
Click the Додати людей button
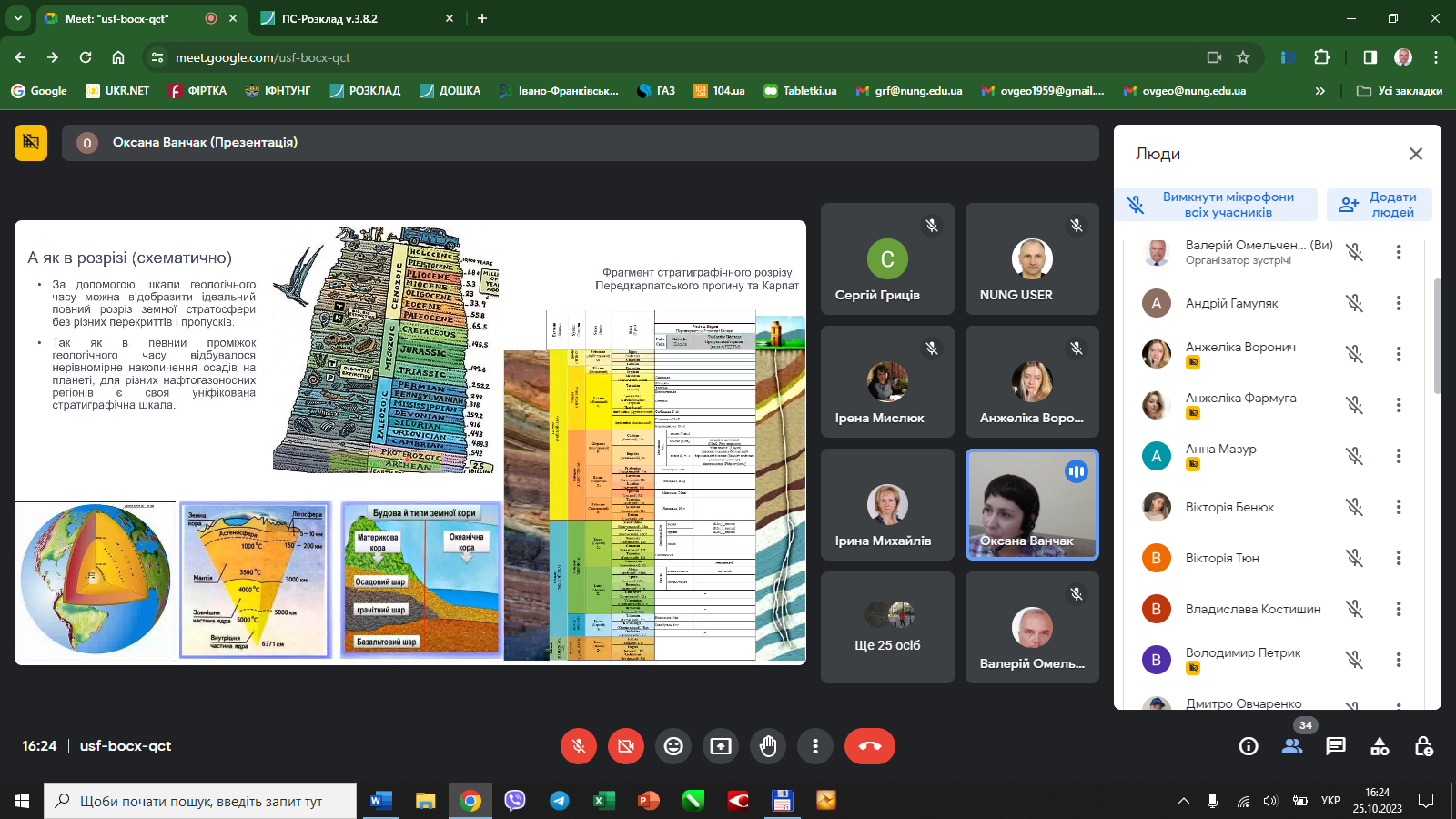[x=1380, y=205]
